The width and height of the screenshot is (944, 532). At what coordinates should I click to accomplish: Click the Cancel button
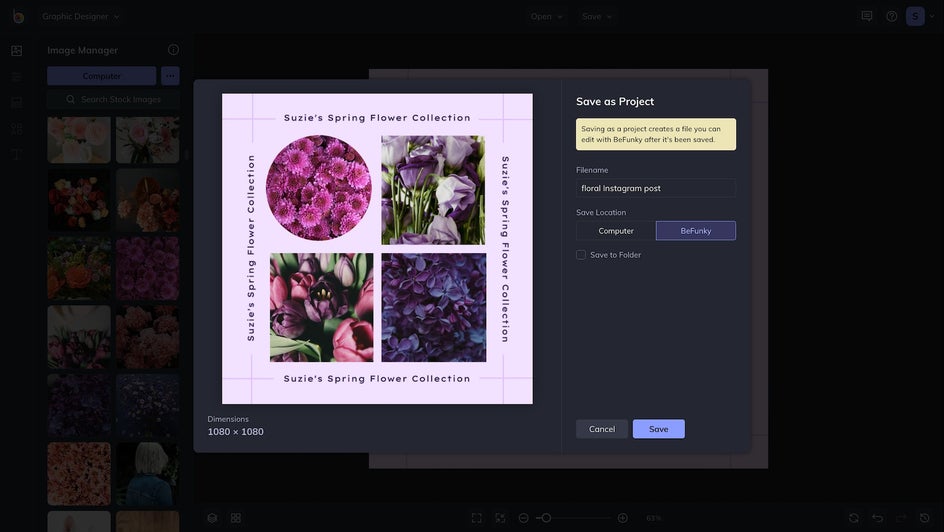coord(602,429)
